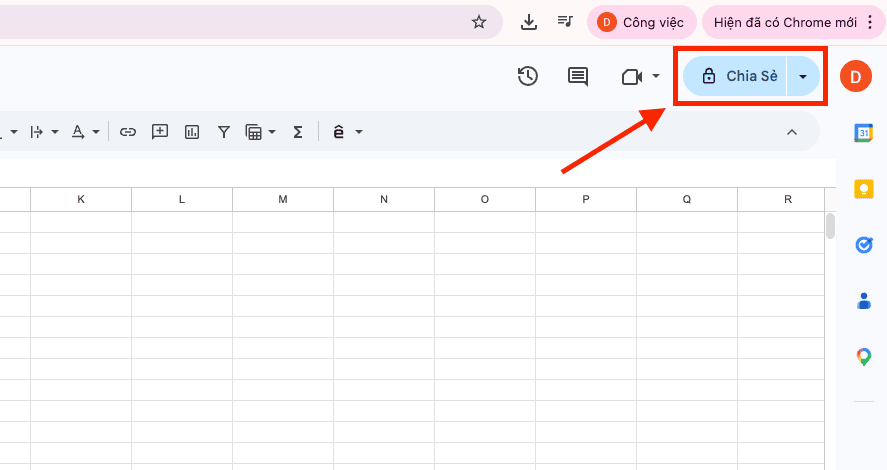This screenshot has height=470, width=887.
Task: Select column N header
Action: tap(384, 199)
